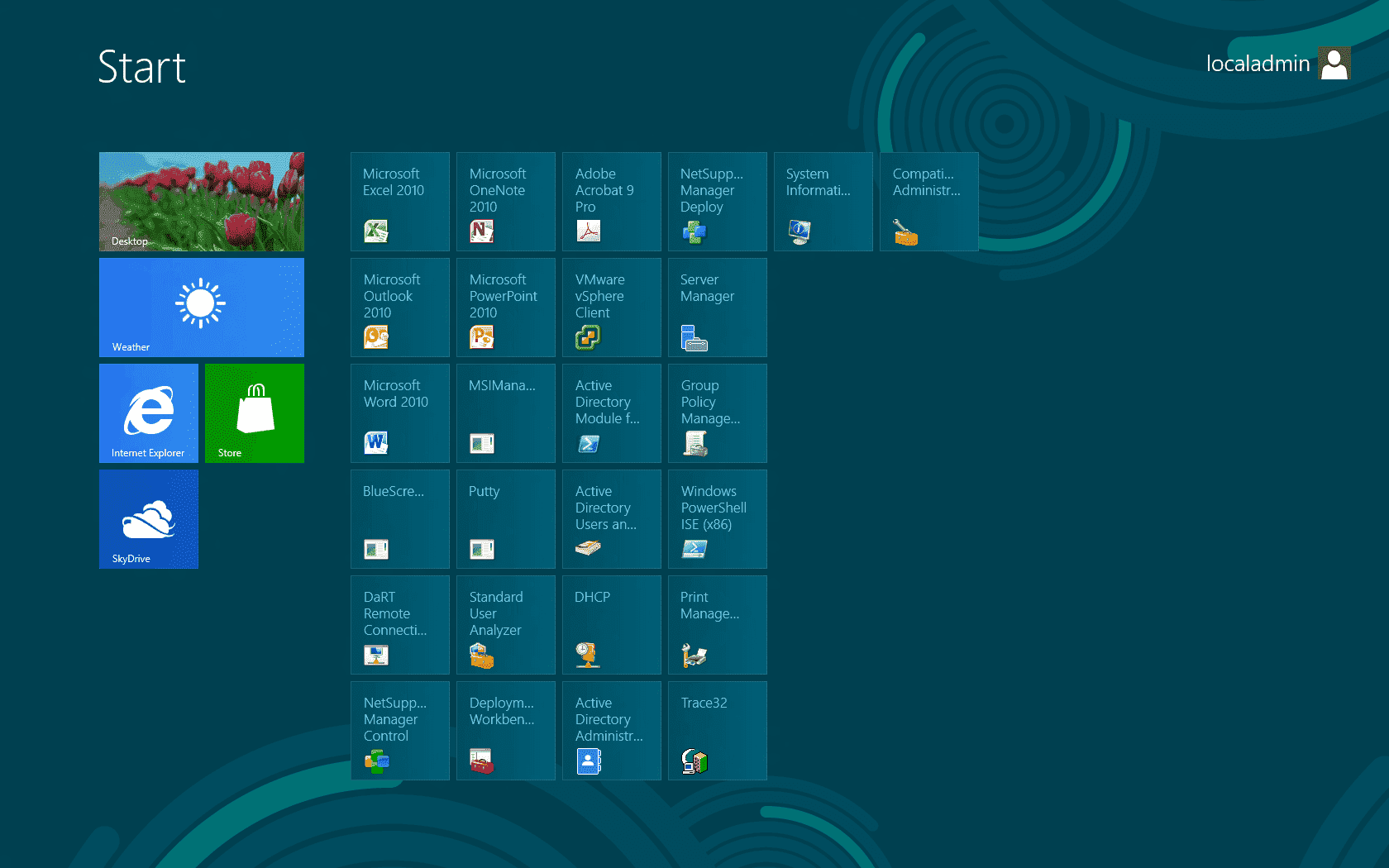Click the localadmin account picture
The height and width of the screenshot is (868, 1389).
point(1334,63)
